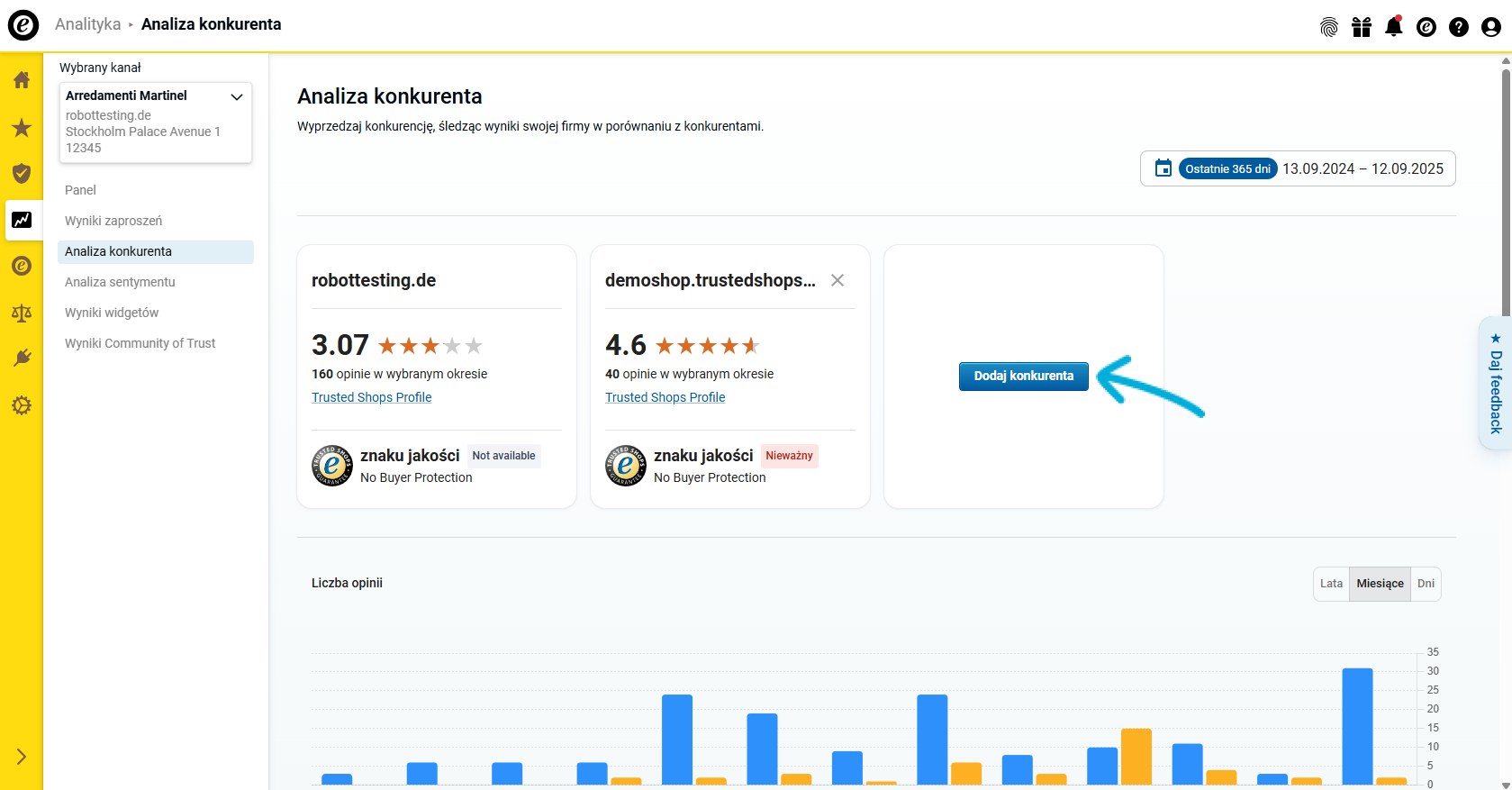The height and width of the screenshot is (790, 1512).
Task: Open the home icon in sidebar
Action: pos(22,80)
